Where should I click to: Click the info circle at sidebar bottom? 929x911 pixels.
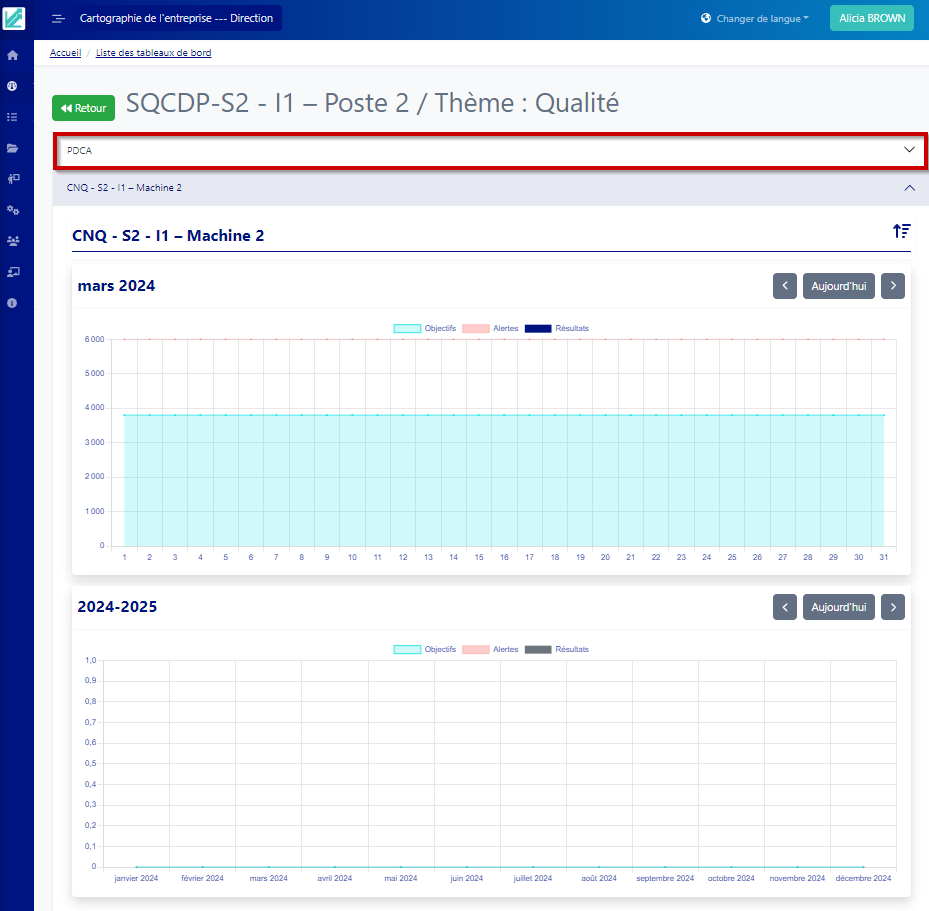point(13,302)
